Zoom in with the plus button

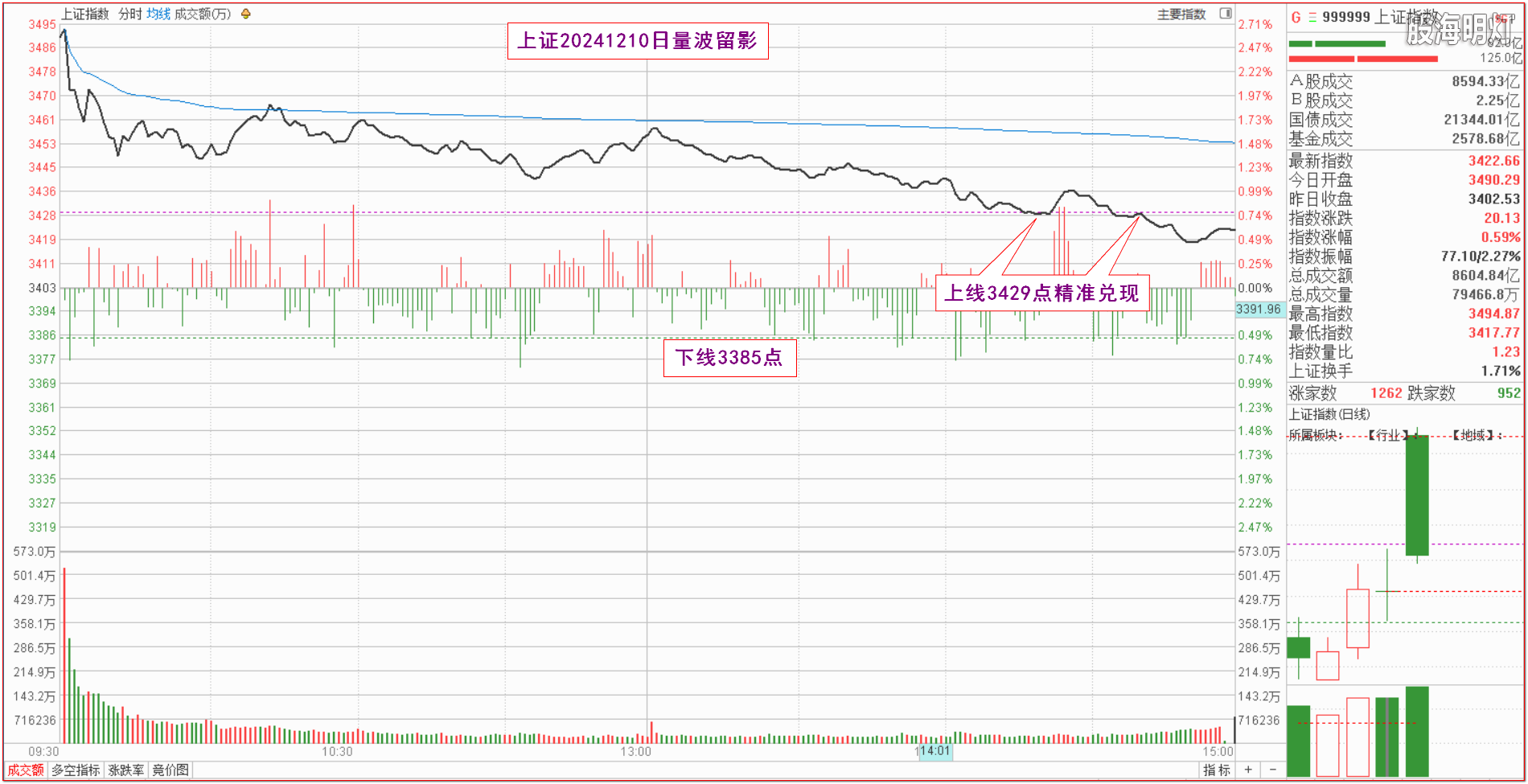[x=1248, y=770]
